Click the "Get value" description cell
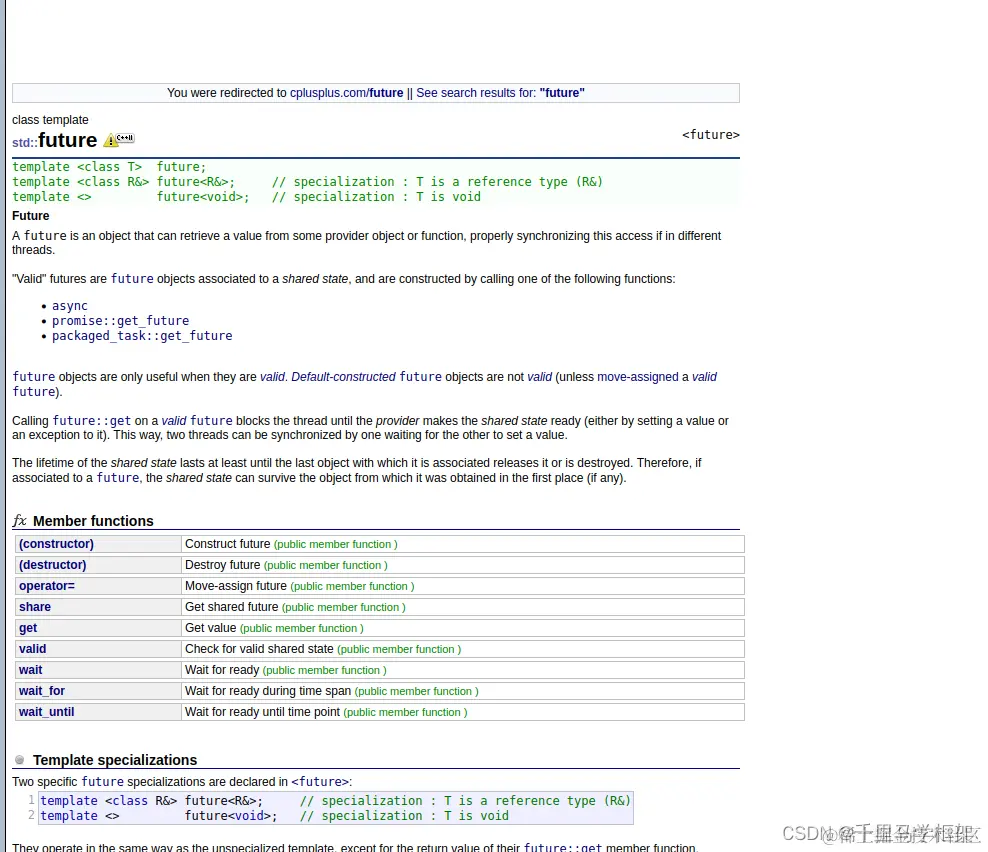This screenshot has width=988, height=852. (463, 628)
